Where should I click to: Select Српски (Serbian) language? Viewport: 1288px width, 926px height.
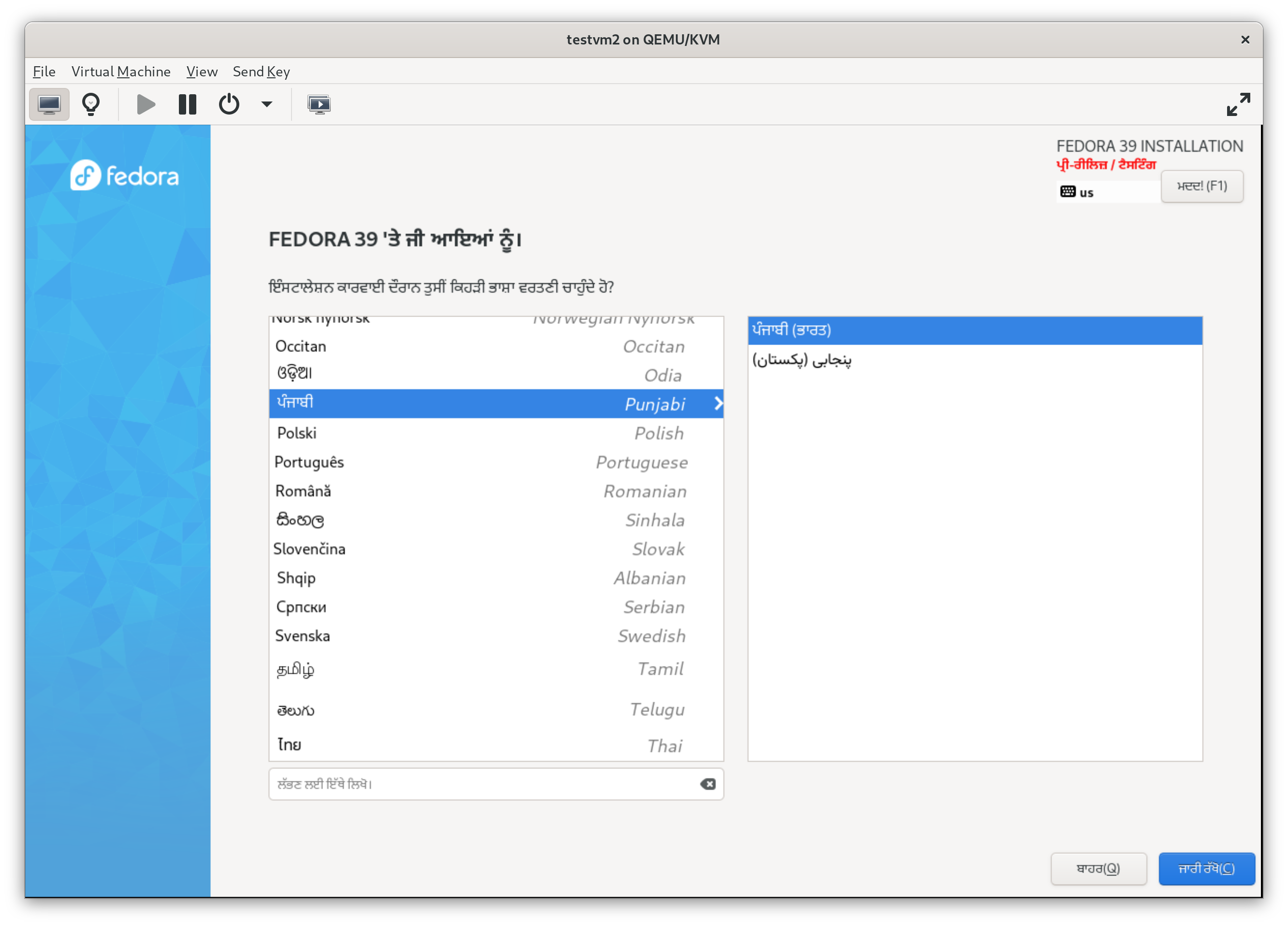pos(497,607)
